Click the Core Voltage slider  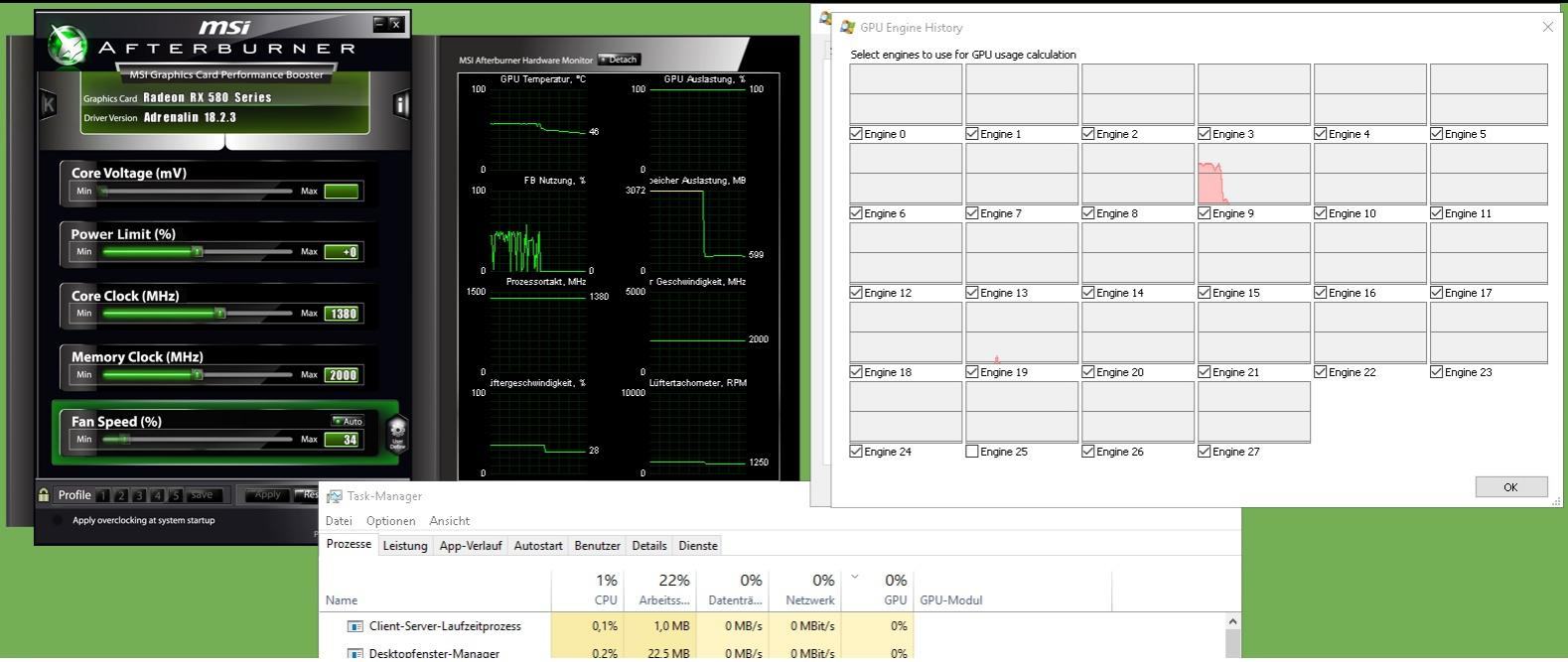coord(198,191)
